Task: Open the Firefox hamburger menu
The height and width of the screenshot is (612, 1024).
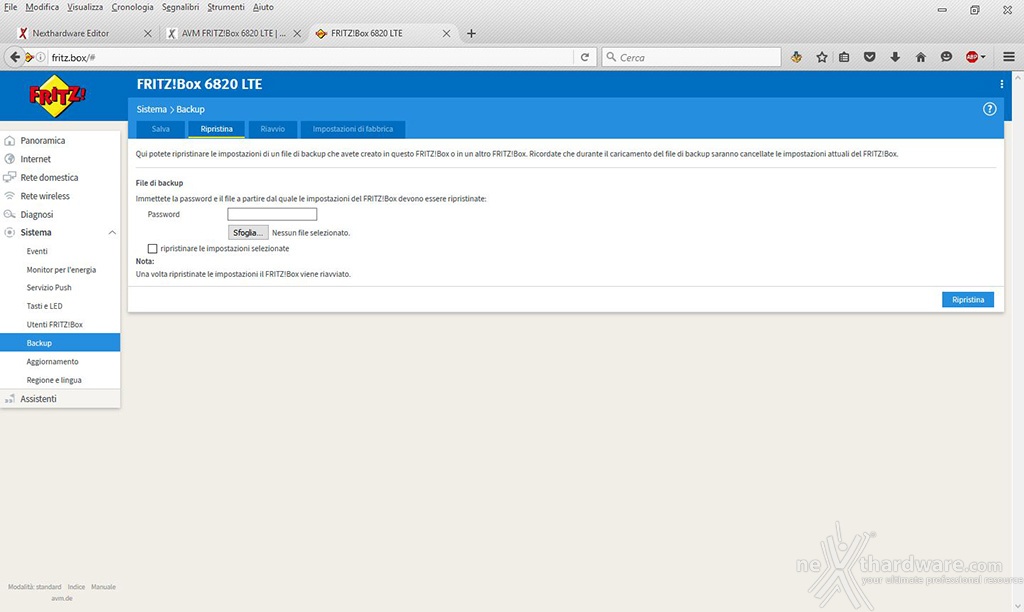Action: [x=1009, y=57]
